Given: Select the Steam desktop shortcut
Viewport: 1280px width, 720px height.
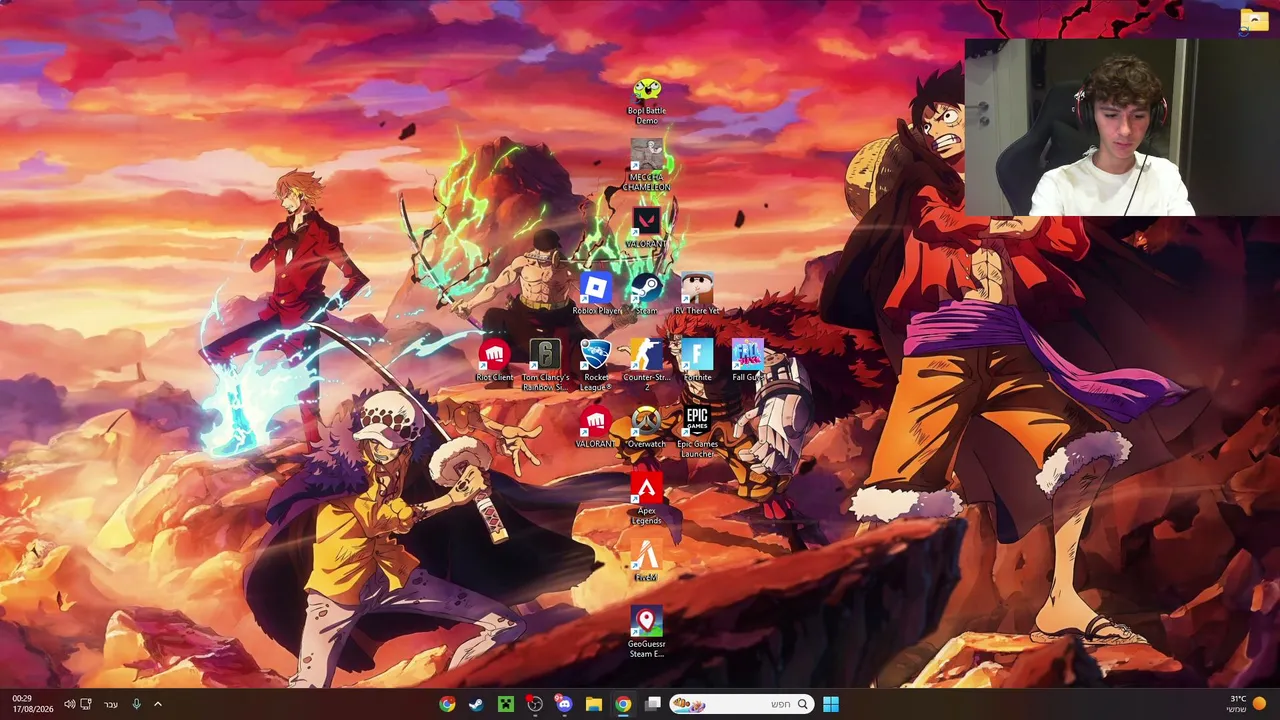Looking at the screenshot, I should pos(646,295).
